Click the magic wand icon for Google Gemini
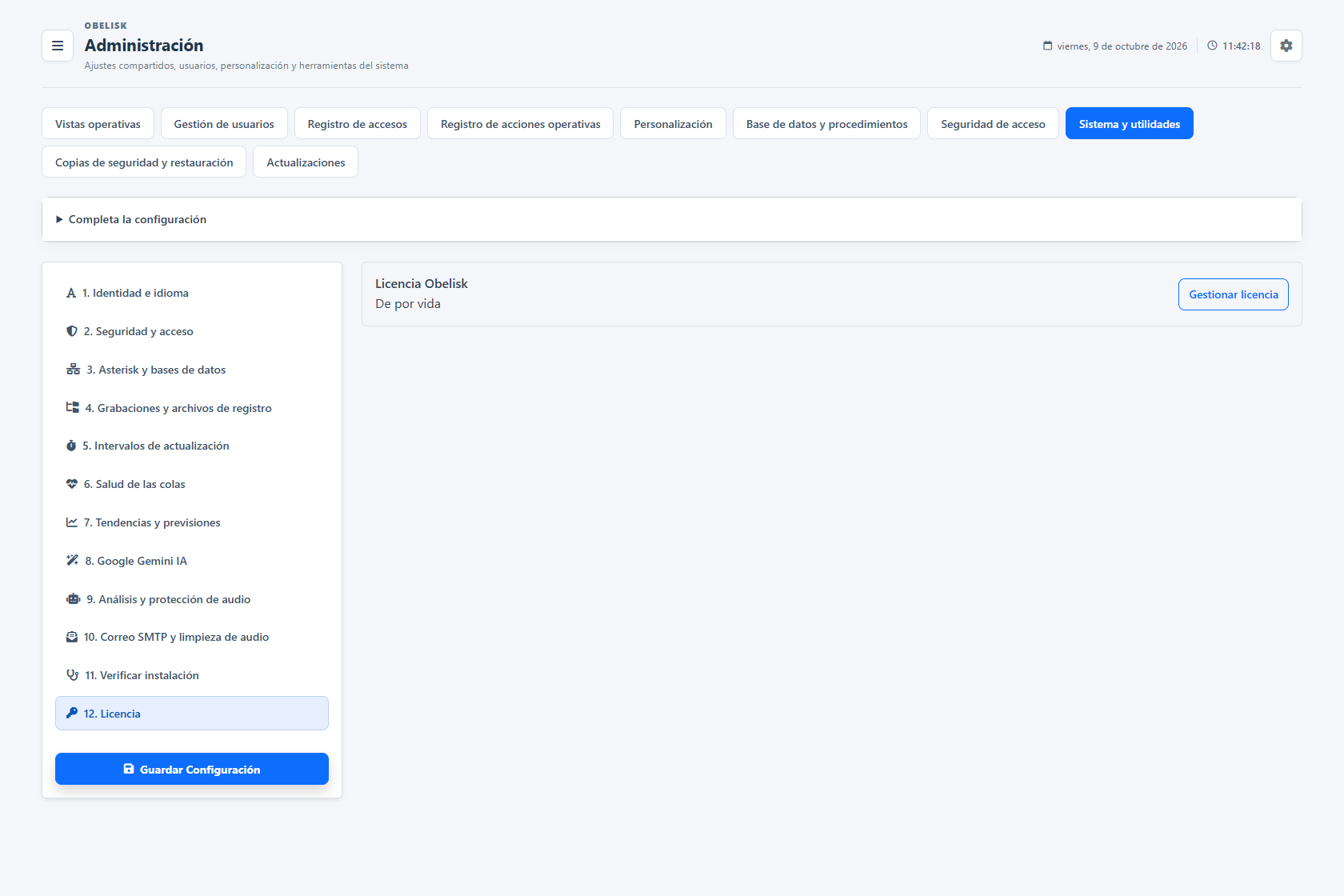Image resolution: width=1344 pixels, height=896 pixels. pyautogui.click(x=72, y=561)
